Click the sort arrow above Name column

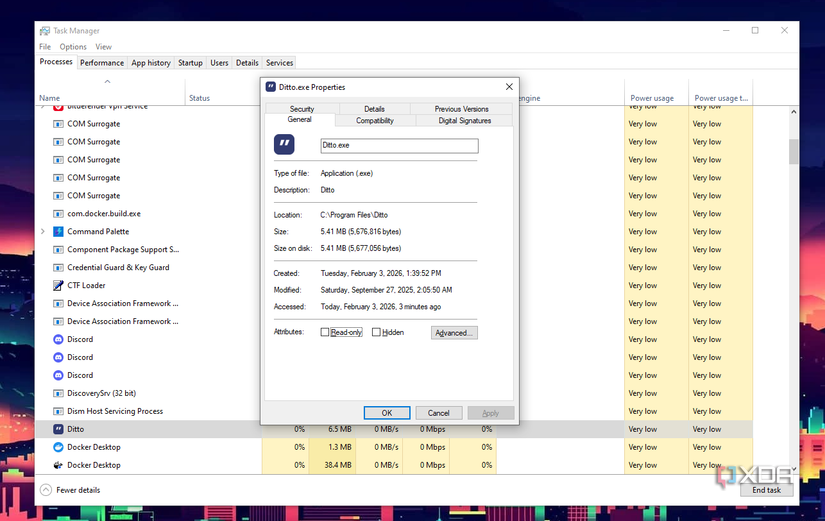pos(107,82)
